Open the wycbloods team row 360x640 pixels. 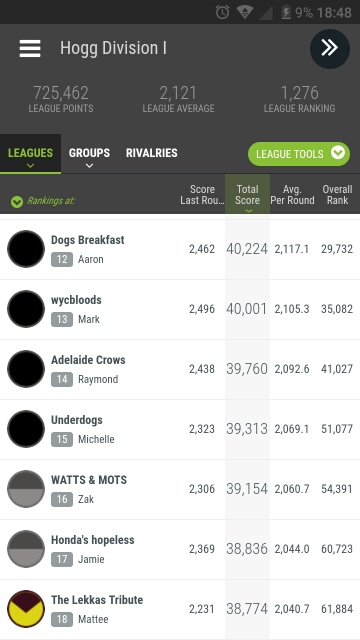(180, 309)
